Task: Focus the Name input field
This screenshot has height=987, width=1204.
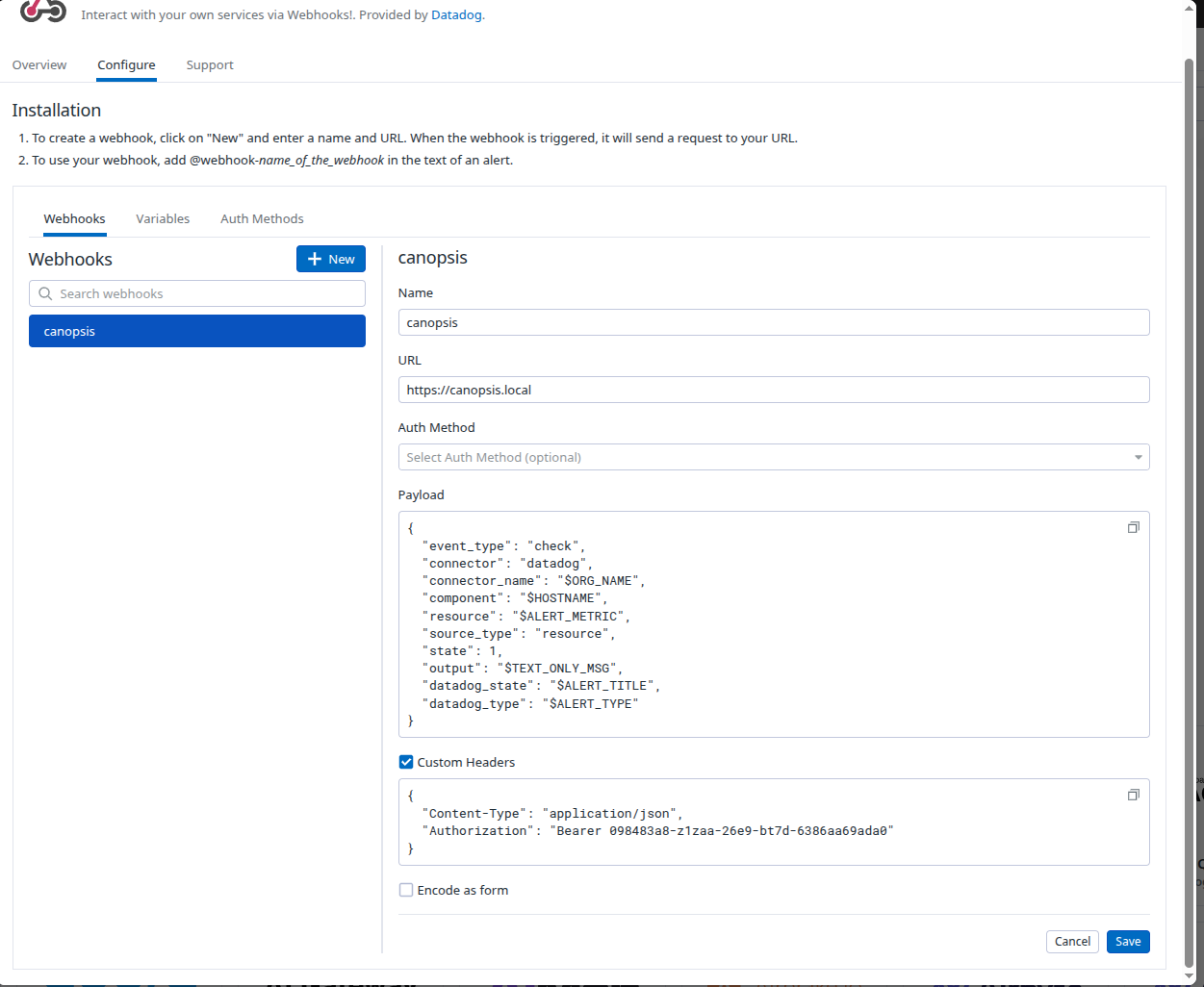Action: click(774, 322)
